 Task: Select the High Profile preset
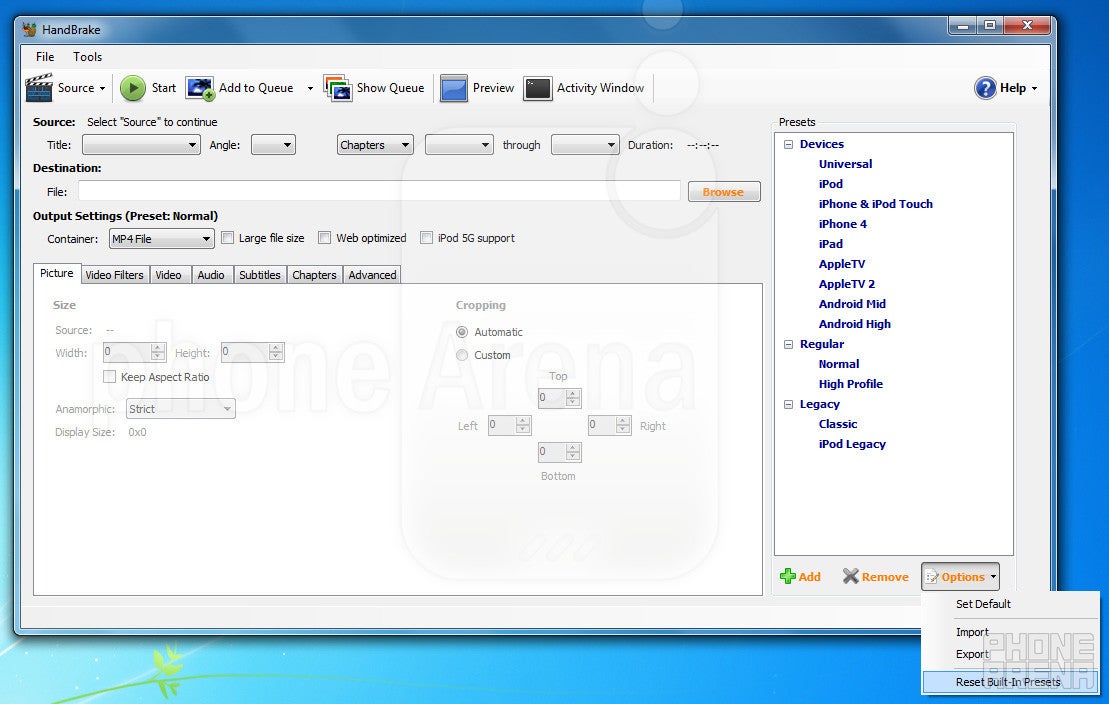pos(851,384)
